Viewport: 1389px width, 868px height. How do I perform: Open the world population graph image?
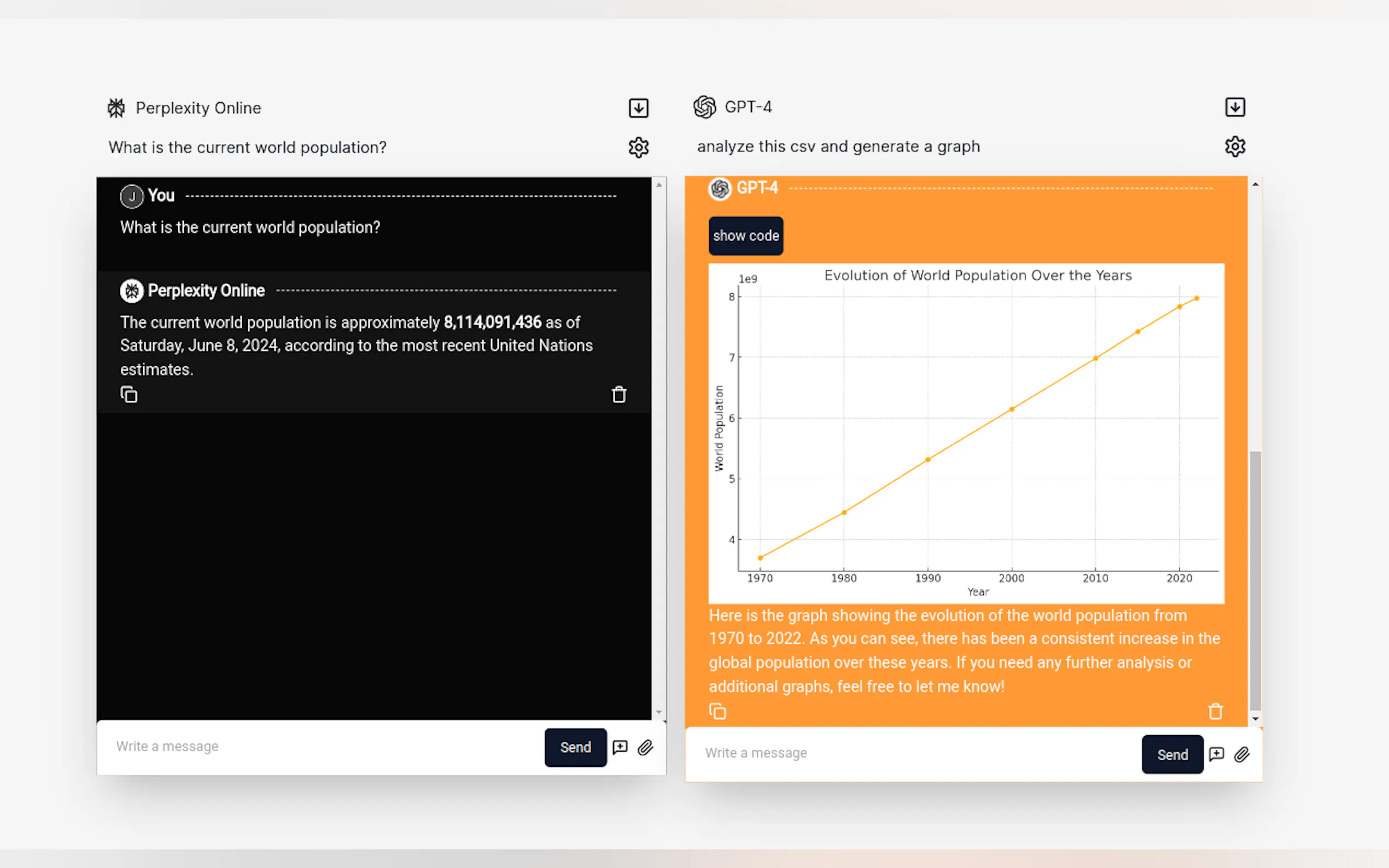tap(966, 433)
